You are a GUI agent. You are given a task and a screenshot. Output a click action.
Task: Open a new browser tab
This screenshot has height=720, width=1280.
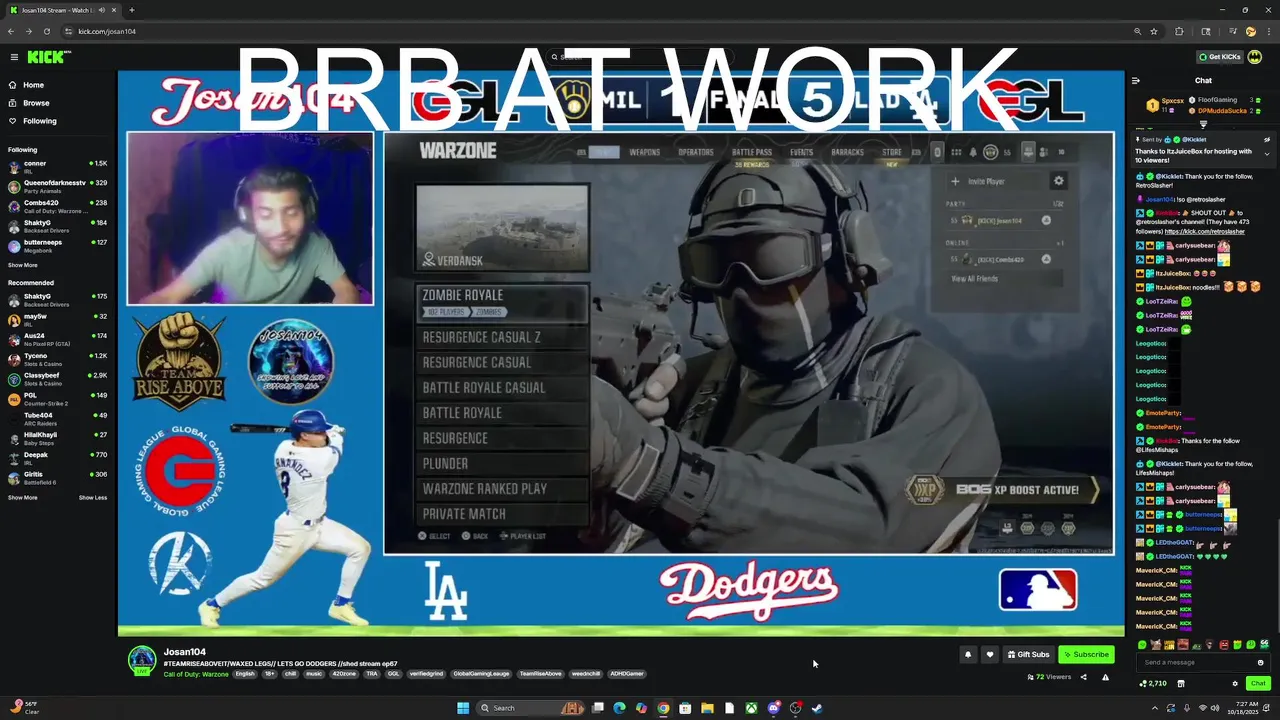131,10
